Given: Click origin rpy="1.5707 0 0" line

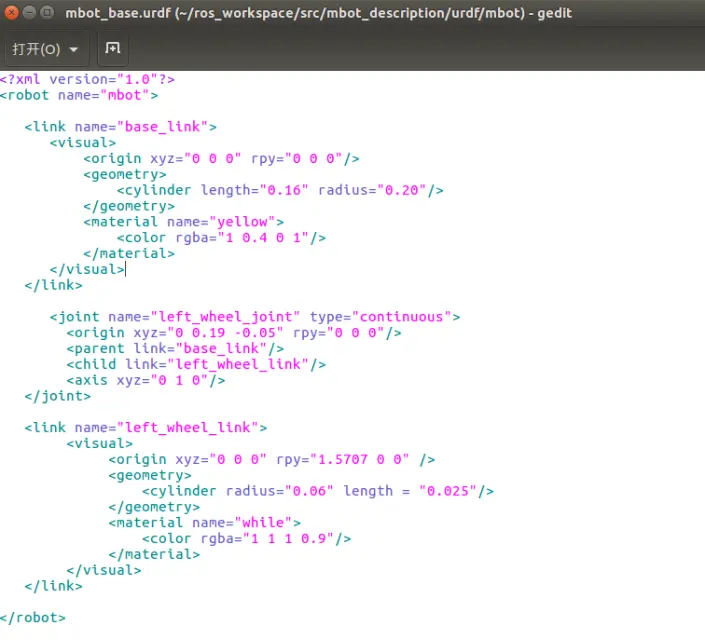Looking at the screenshot, I should [x=272, y=460].
